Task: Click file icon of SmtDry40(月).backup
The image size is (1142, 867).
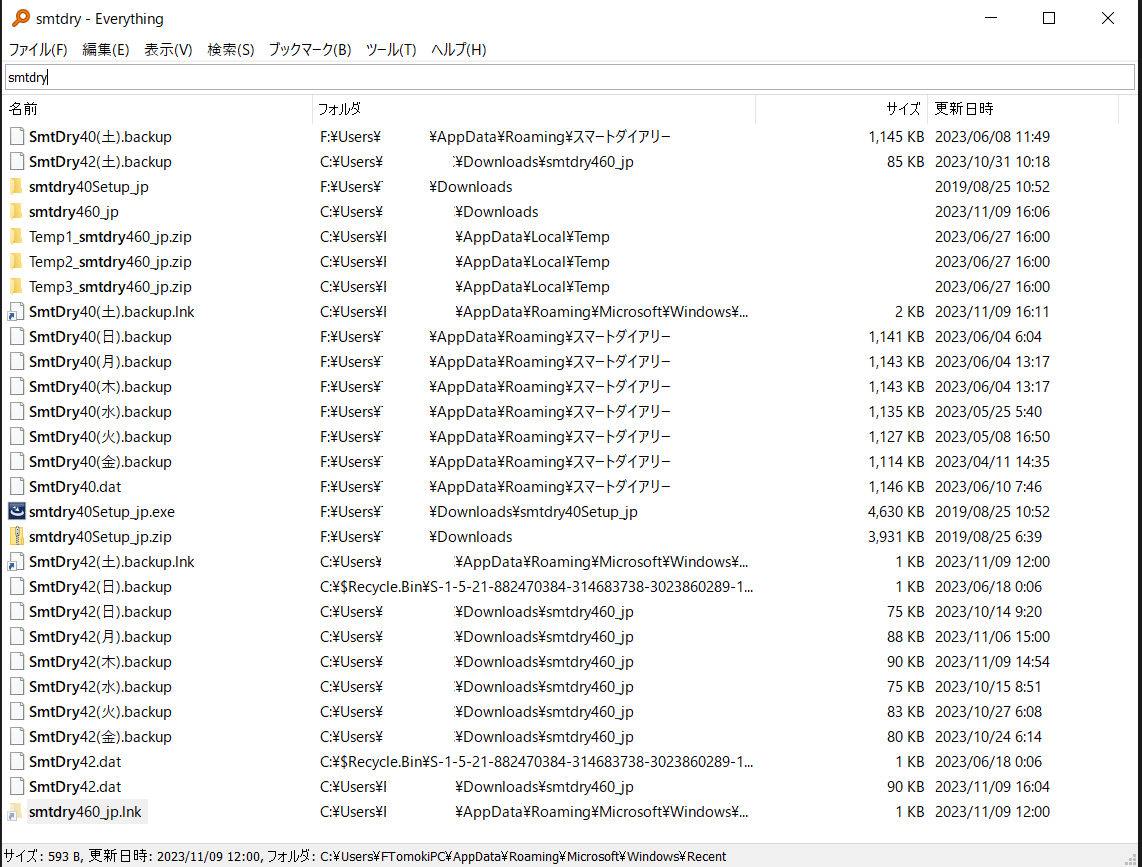Action: [x=17, y=362]
